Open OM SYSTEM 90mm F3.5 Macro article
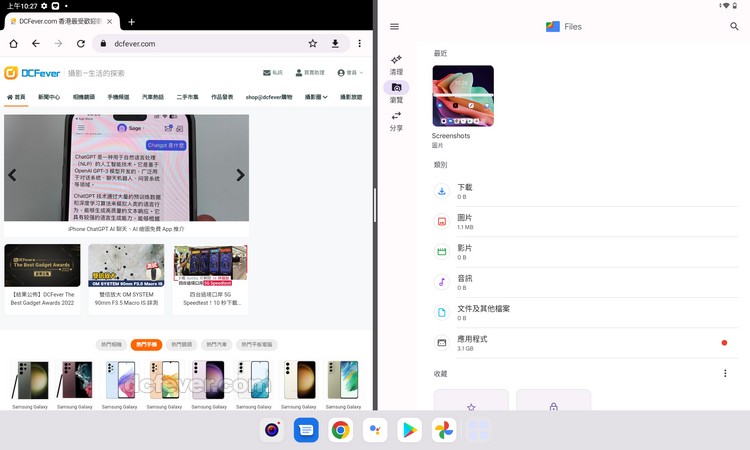750x450 pixels. (126, 279)
